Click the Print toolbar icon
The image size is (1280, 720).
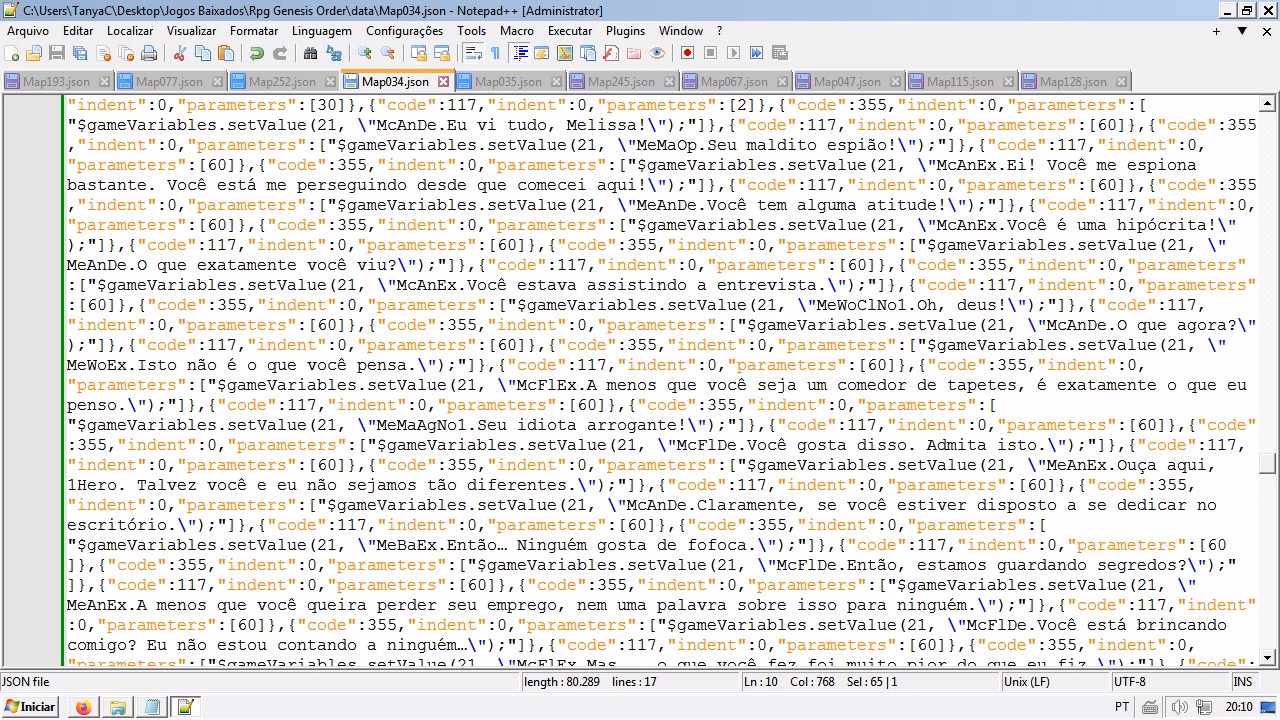pyautogui.click(x=149, y=53)
